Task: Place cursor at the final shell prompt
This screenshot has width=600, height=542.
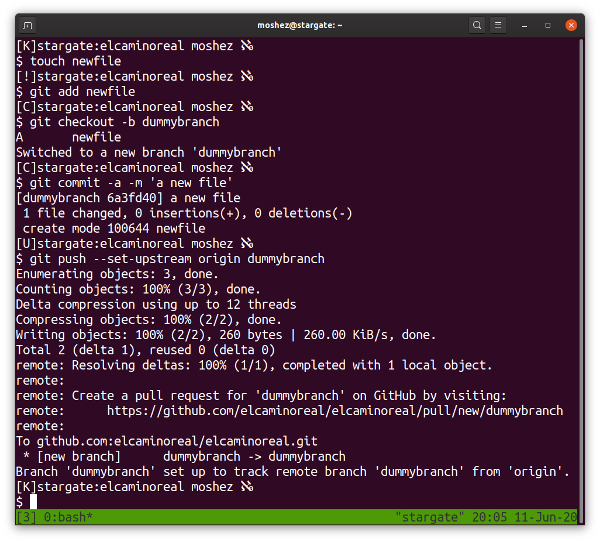Action: click(x=33, y=501)
